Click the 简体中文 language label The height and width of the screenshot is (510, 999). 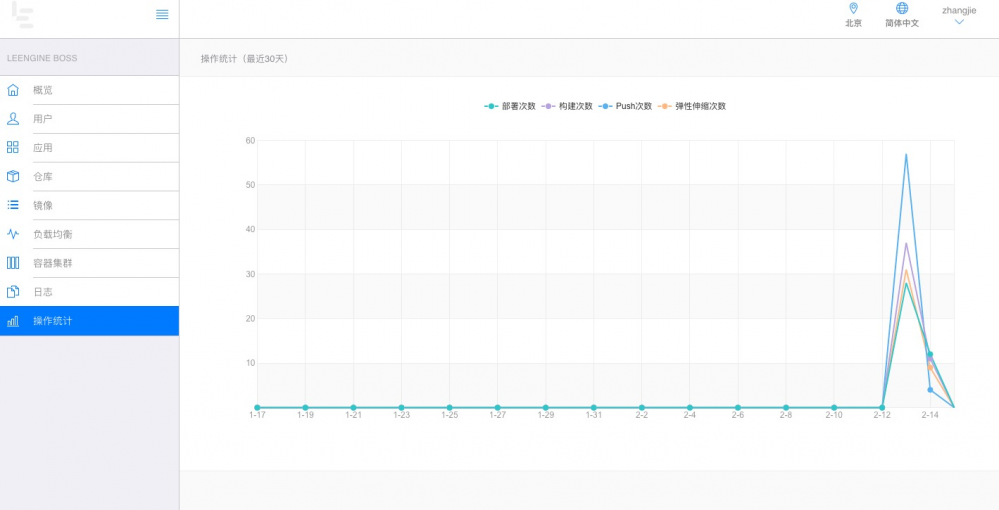point(902,23)
